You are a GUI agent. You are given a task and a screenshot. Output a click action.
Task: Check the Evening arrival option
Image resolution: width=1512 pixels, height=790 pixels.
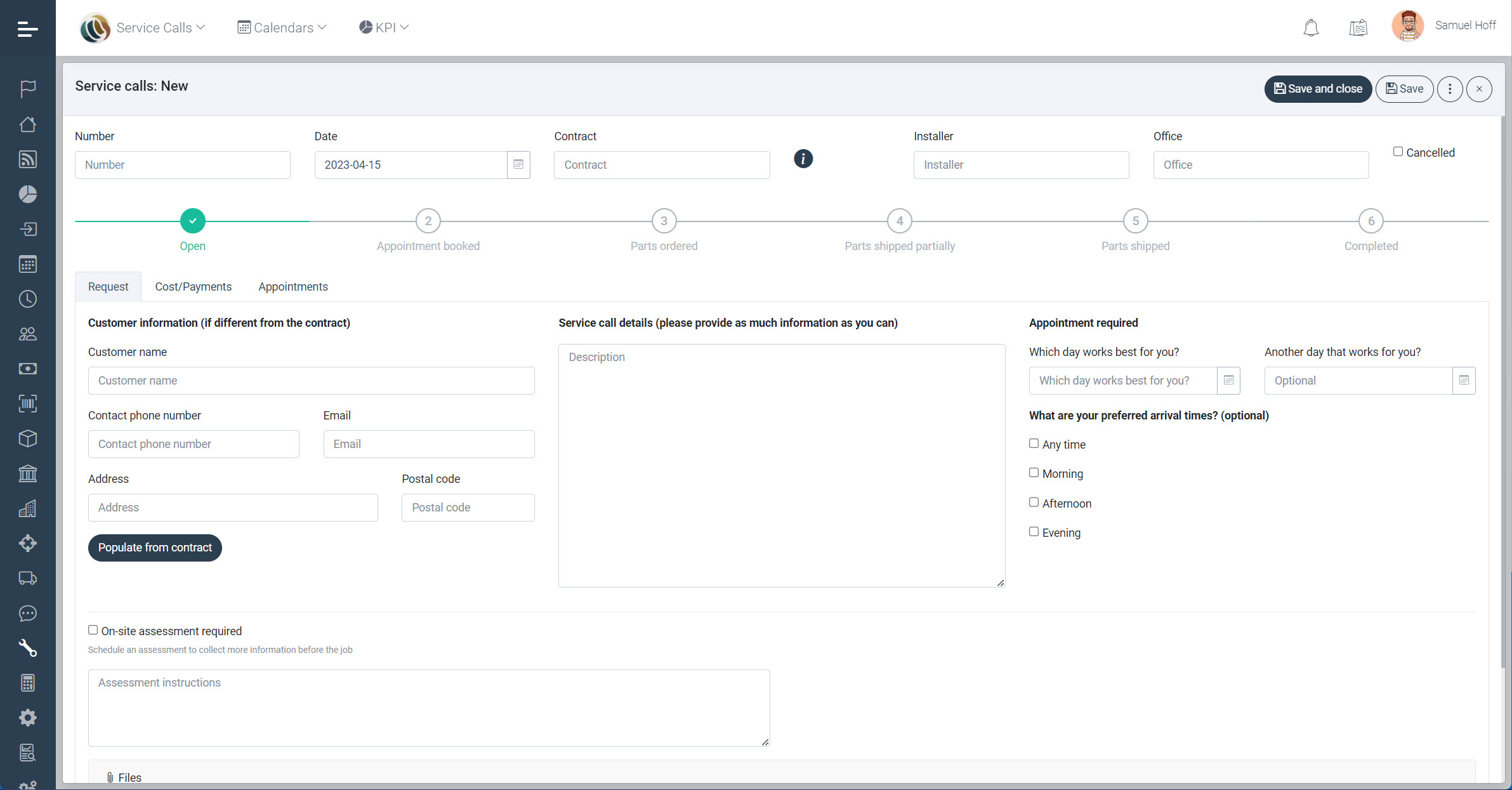[1034, 532]
